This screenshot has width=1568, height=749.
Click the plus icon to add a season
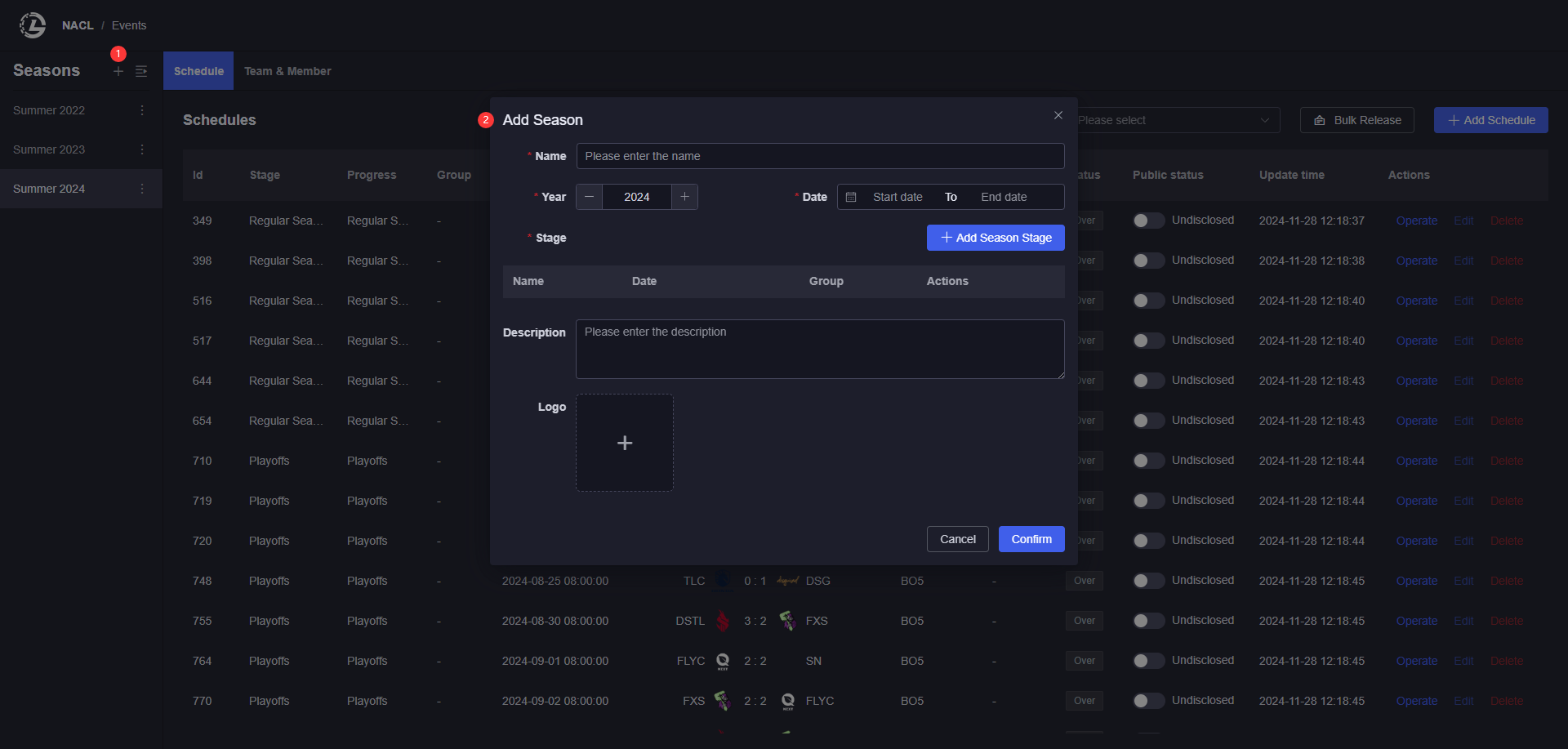pos(118,72)
